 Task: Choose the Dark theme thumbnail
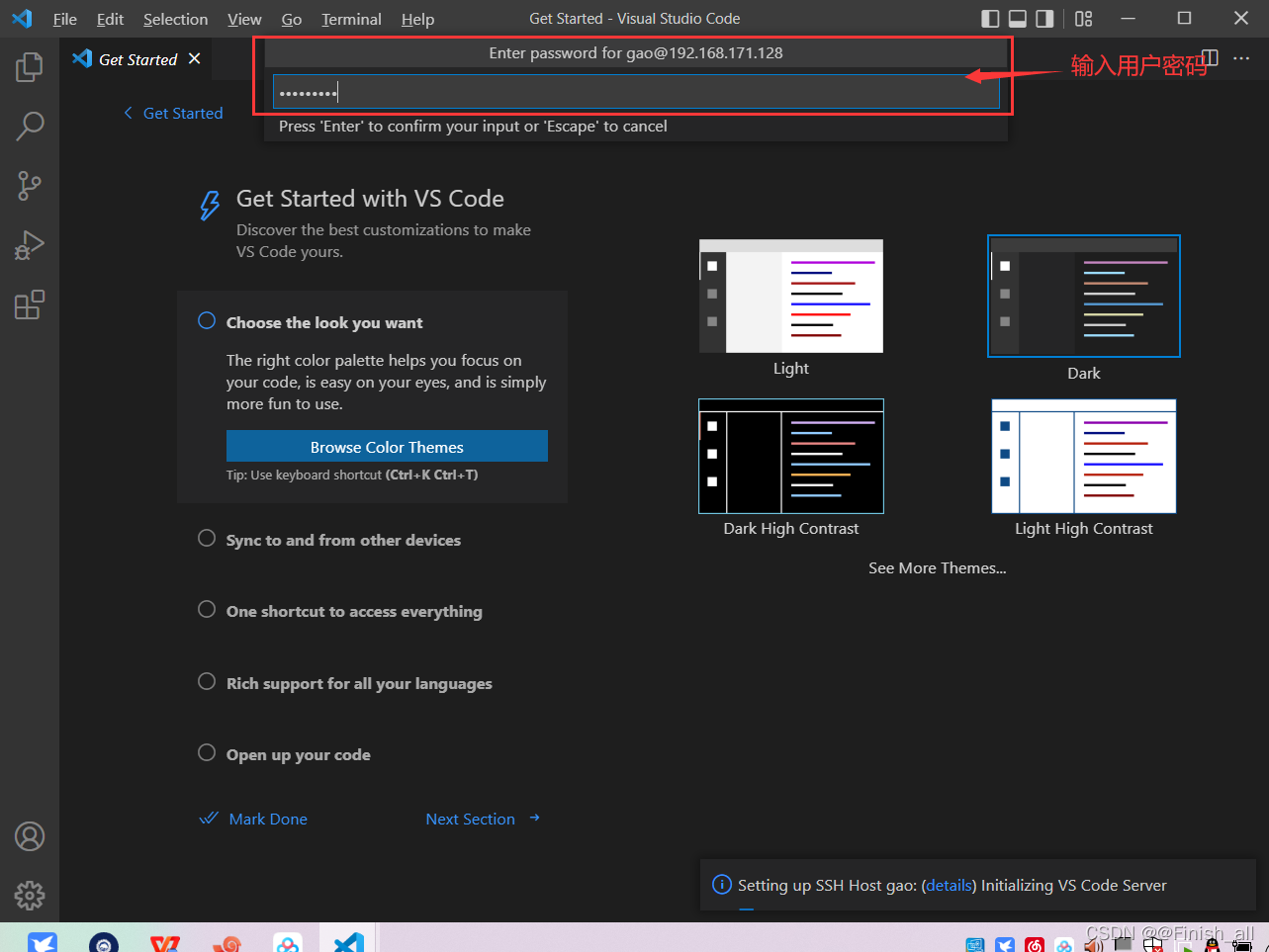click(1084, 296)
